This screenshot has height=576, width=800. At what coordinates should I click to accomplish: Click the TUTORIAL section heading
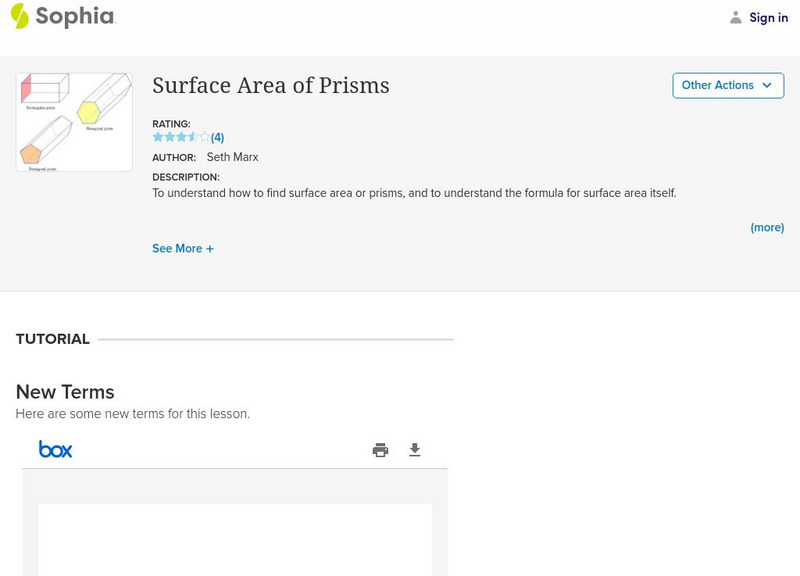(x=53, y=339)
